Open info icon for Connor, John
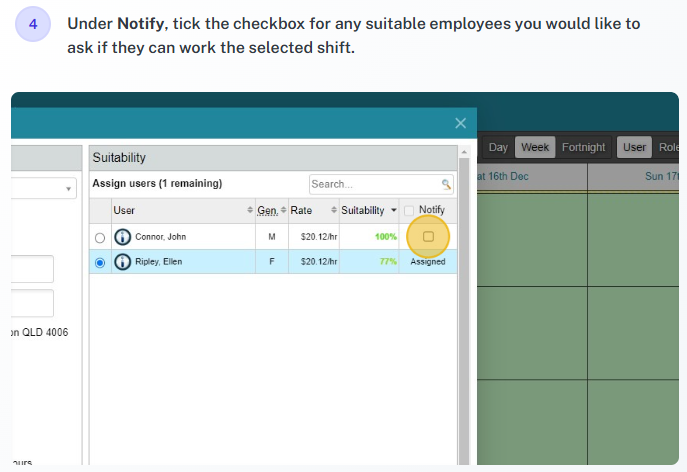 pos(122,237)
